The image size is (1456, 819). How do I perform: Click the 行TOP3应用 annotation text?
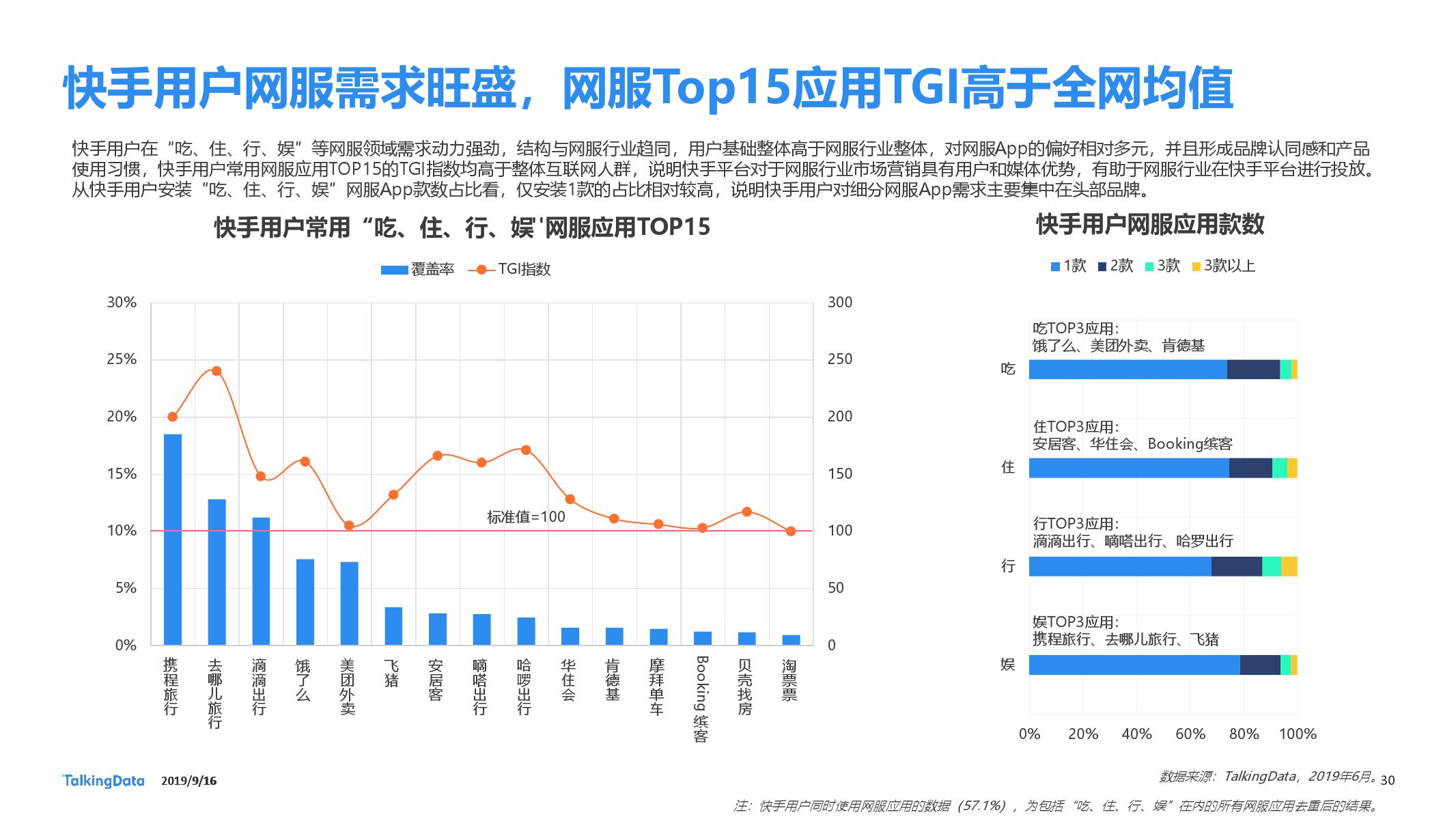pyautogui.click(x=1133, y=532)
